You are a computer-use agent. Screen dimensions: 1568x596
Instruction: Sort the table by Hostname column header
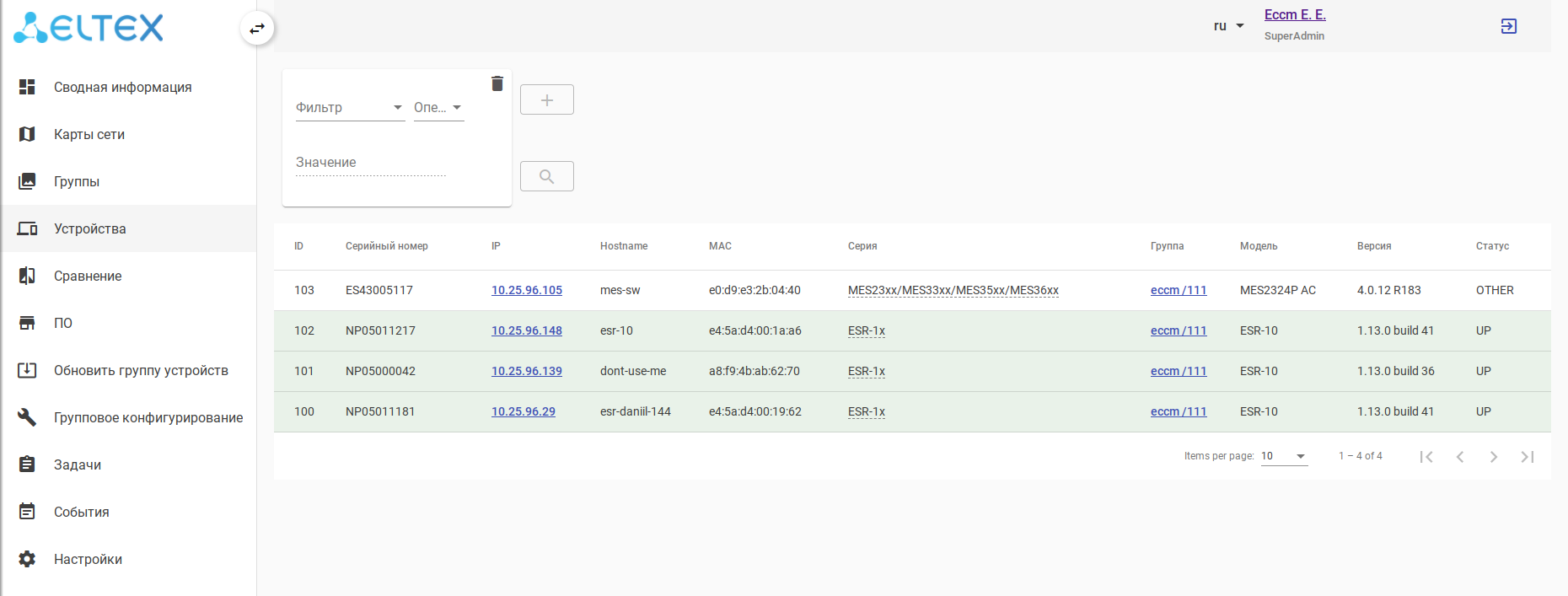623,246
